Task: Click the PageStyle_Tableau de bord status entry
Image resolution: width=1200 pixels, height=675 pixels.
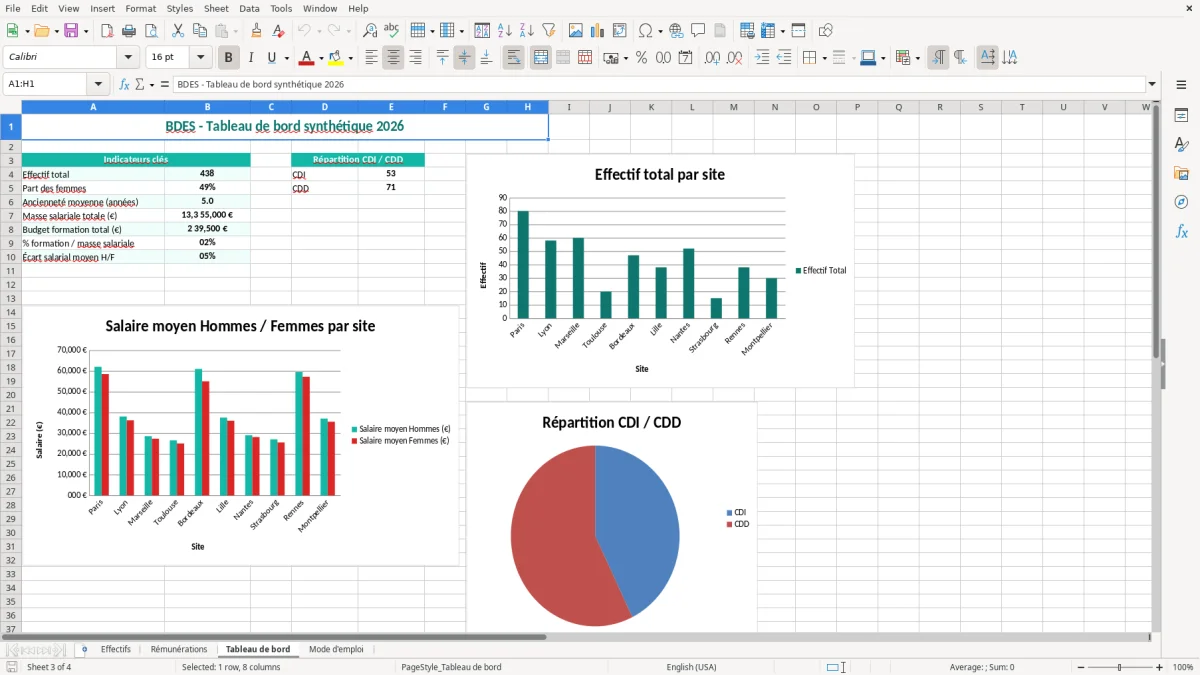Action: [x=451, y=667]
